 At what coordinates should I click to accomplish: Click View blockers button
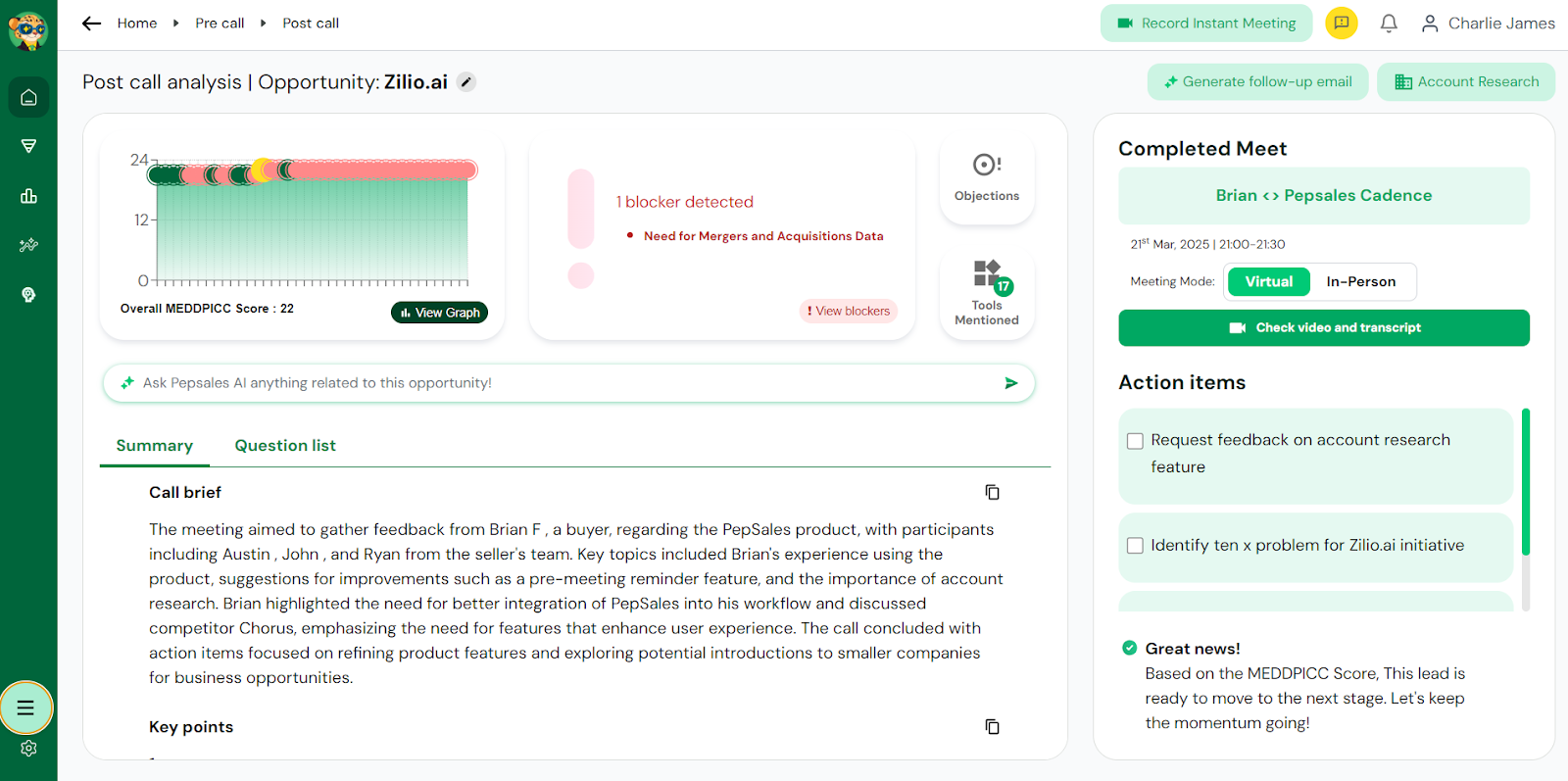pyautogui.click(x=849, y=311)
